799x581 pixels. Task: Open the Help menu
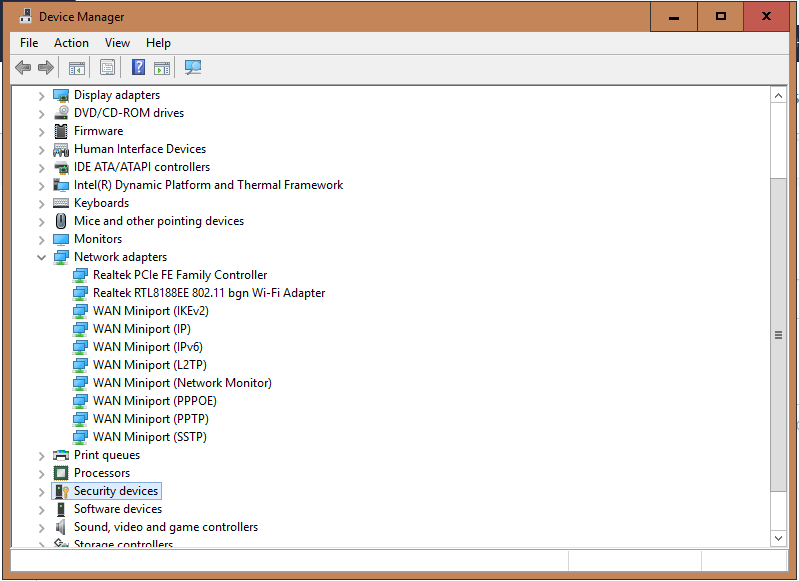(x=158, y=43)
